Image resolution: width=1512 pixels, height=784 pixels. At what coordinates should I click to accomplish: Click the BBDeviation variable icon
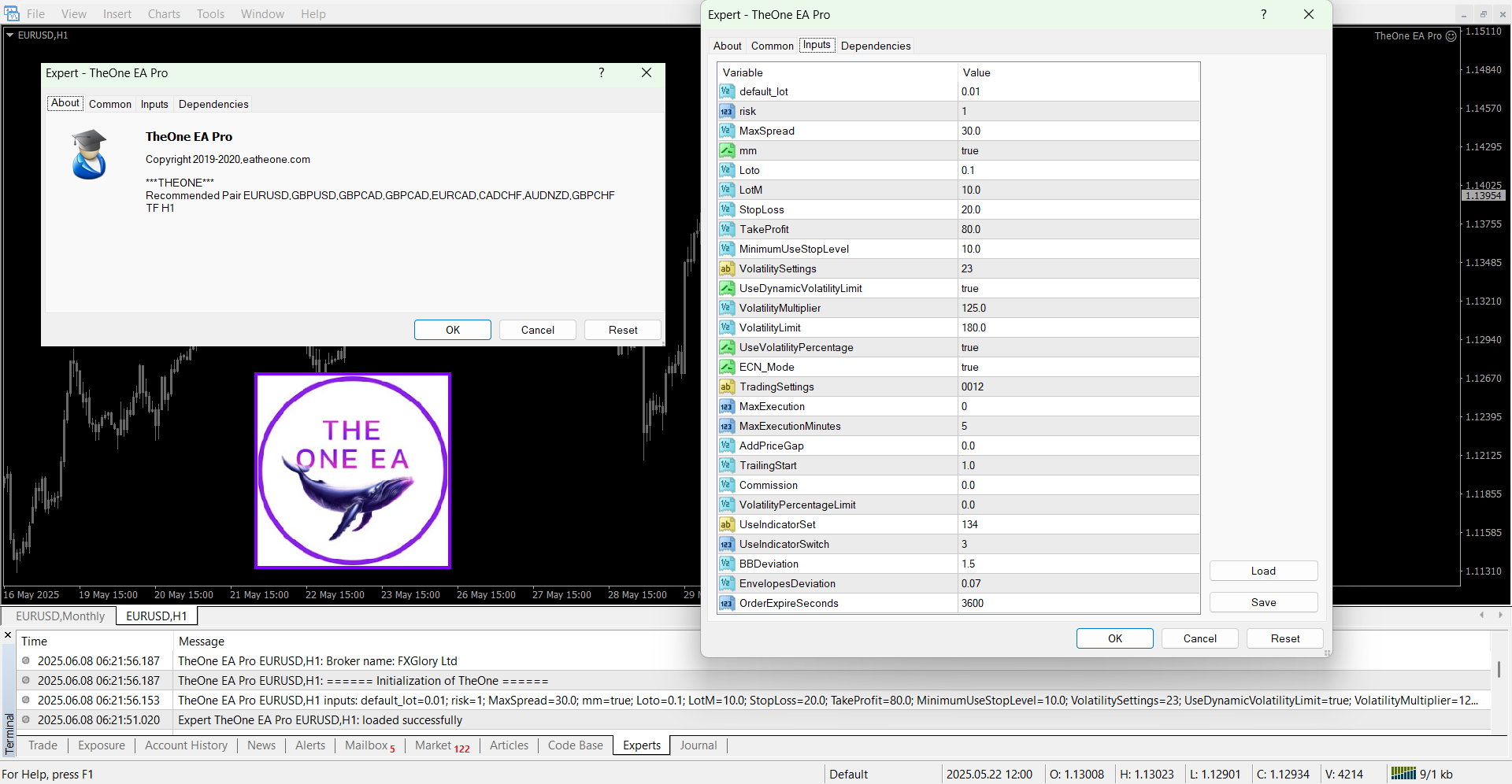[726, 564]
